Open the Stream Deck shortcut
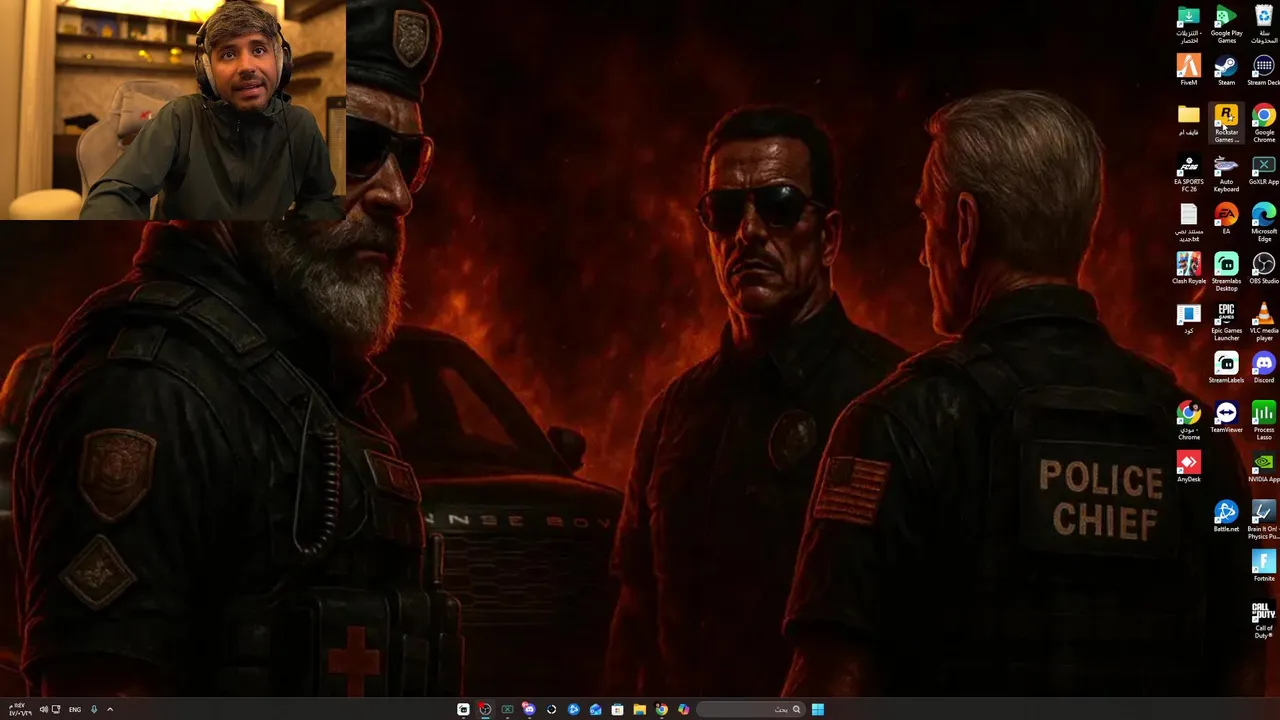 [1264, 70]
